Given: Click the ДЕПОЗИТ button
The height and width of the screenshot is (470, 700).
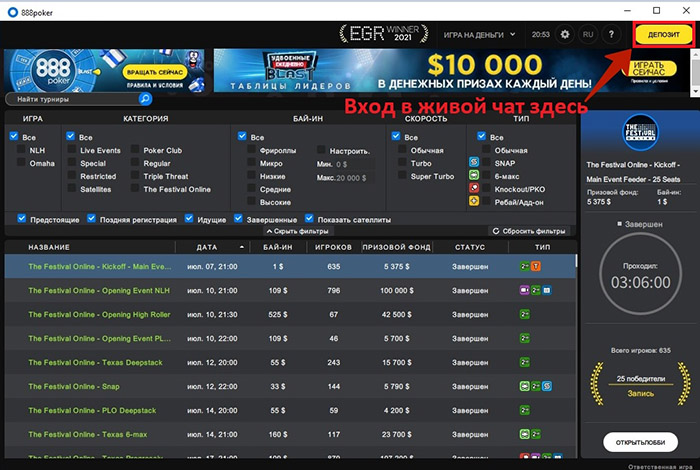Looking at the screenshot, I should (664, 34).
